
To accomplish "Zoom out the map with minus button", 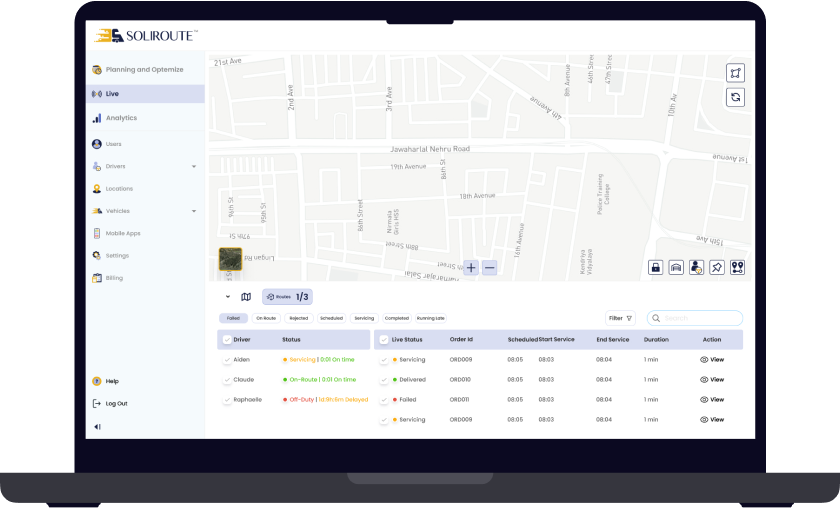I will coord(490,268).
